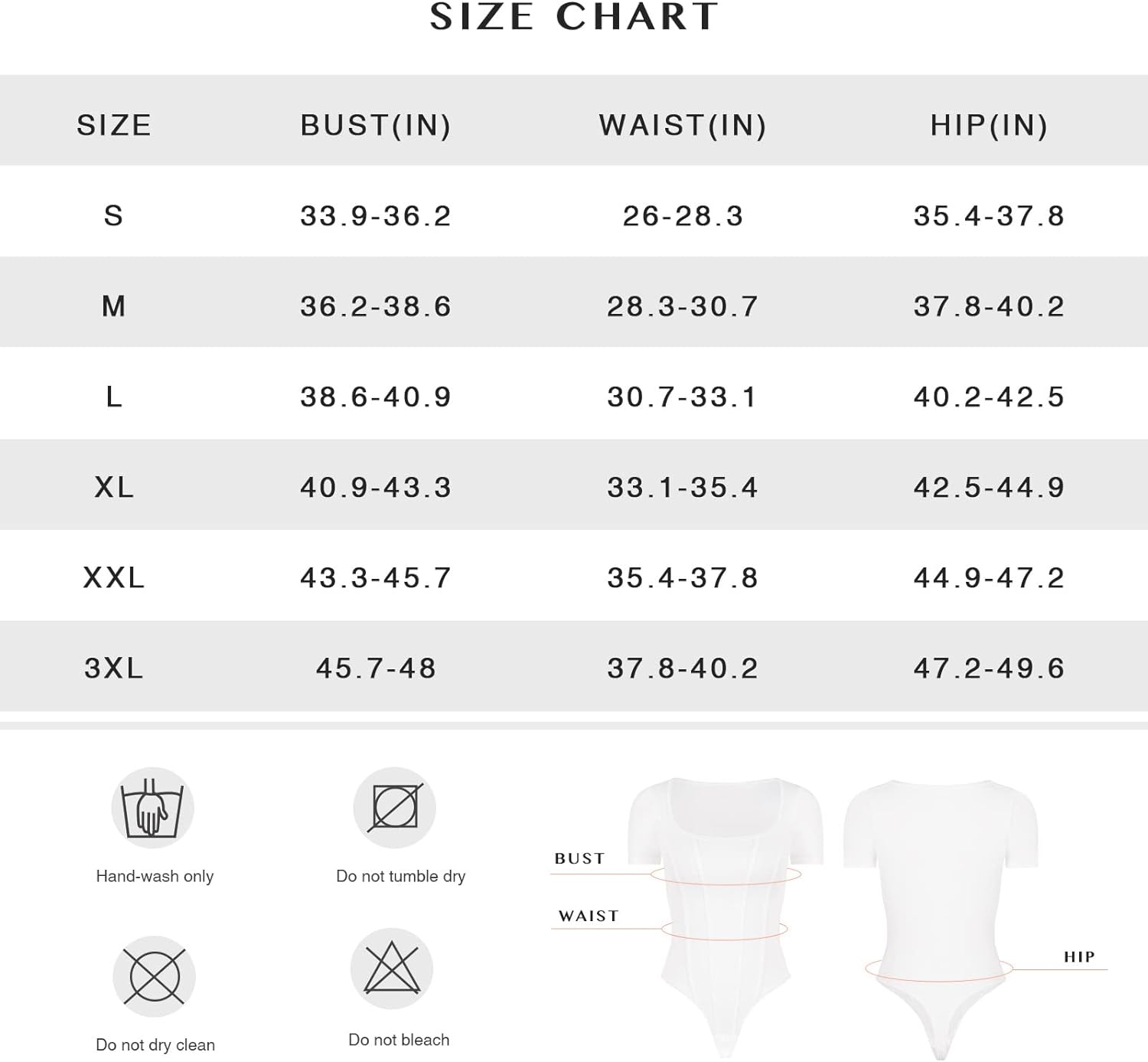Click the WAIST(IN) column header
The height and width of the screenshot is (1062, 1148).
(683, 125)
